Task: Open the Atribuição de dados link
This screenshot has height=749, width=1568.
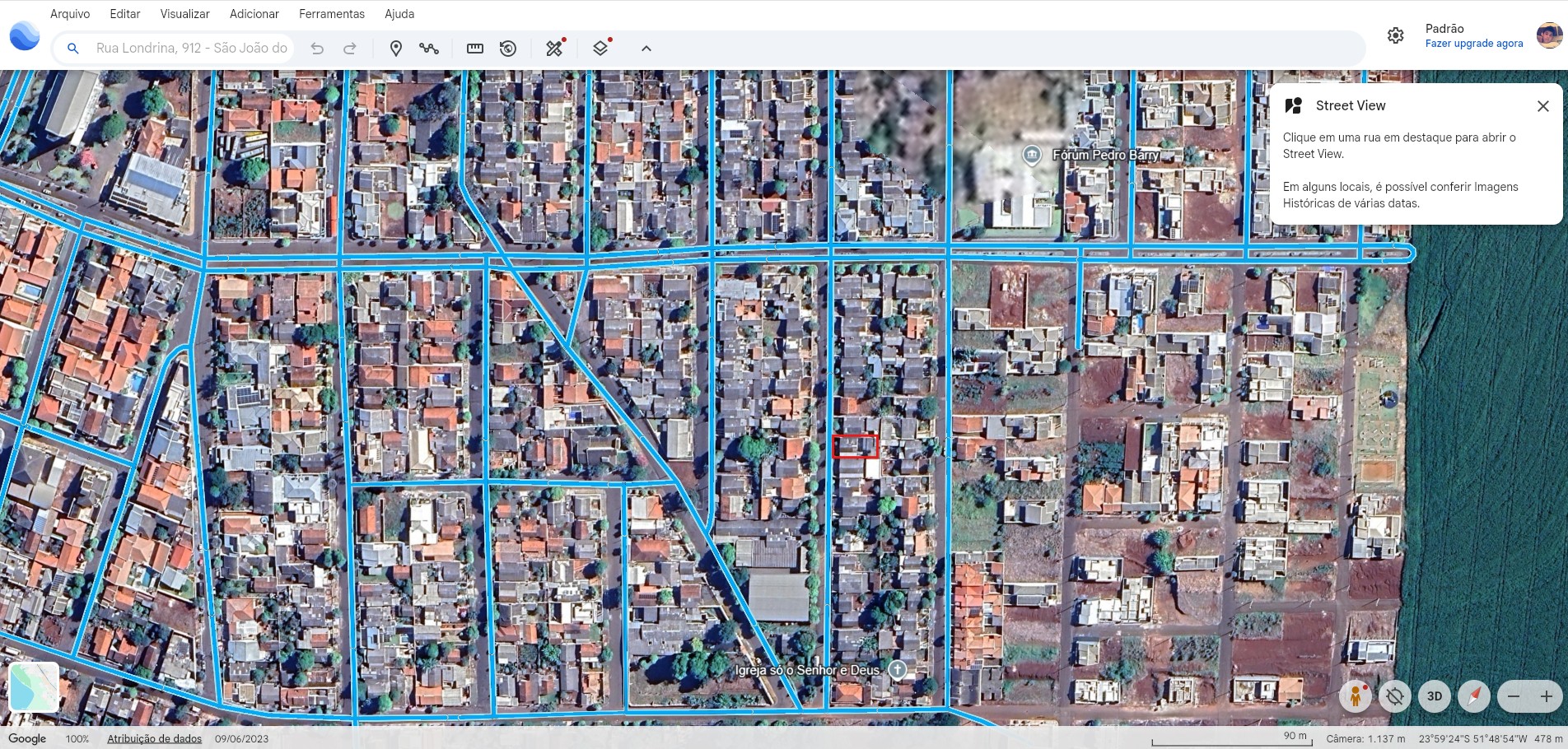Action: click(x=154, y=738)
